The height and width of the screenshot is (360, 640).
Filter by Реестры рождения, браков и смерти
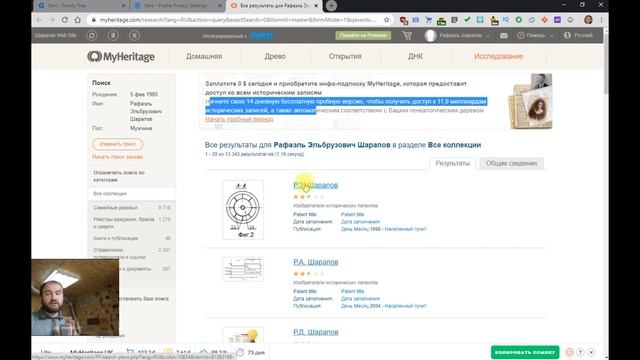pyautogui.click(x=131, y=223)
